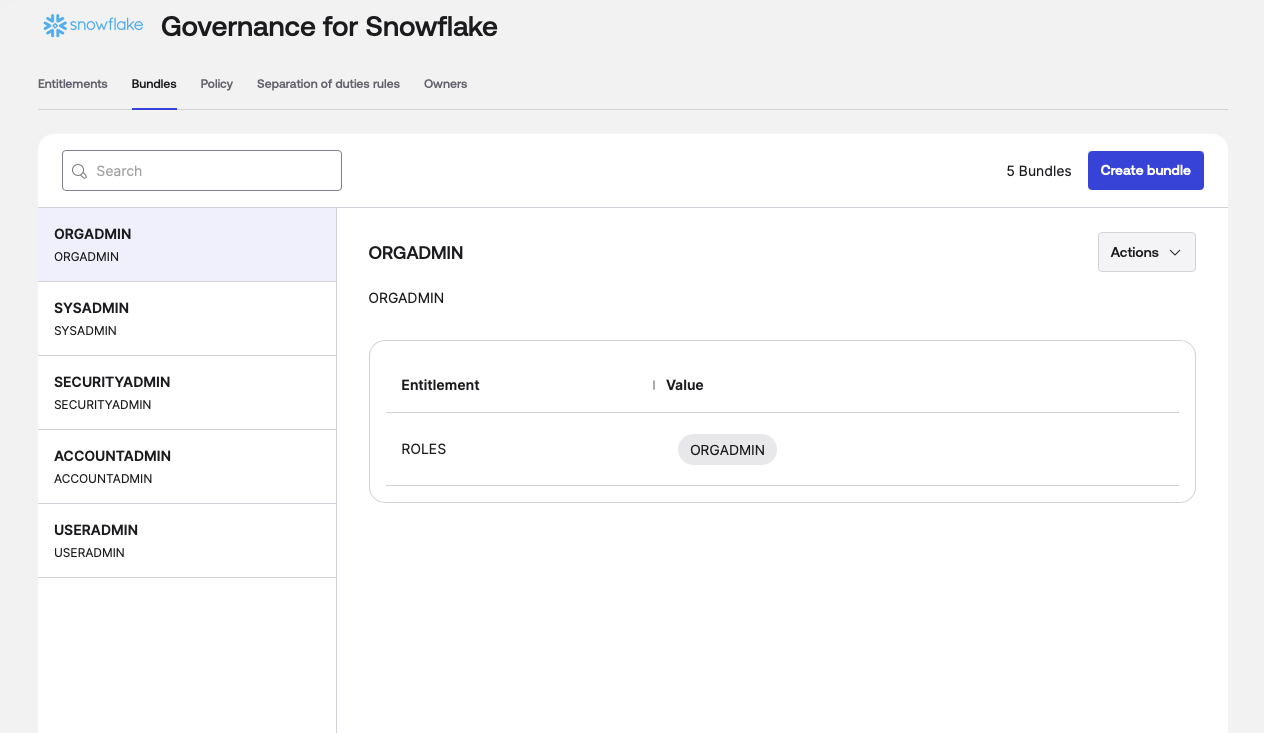Click the 5 Bundles count text
This screenshot has width=1264, height=733.
click(1039, 171)
